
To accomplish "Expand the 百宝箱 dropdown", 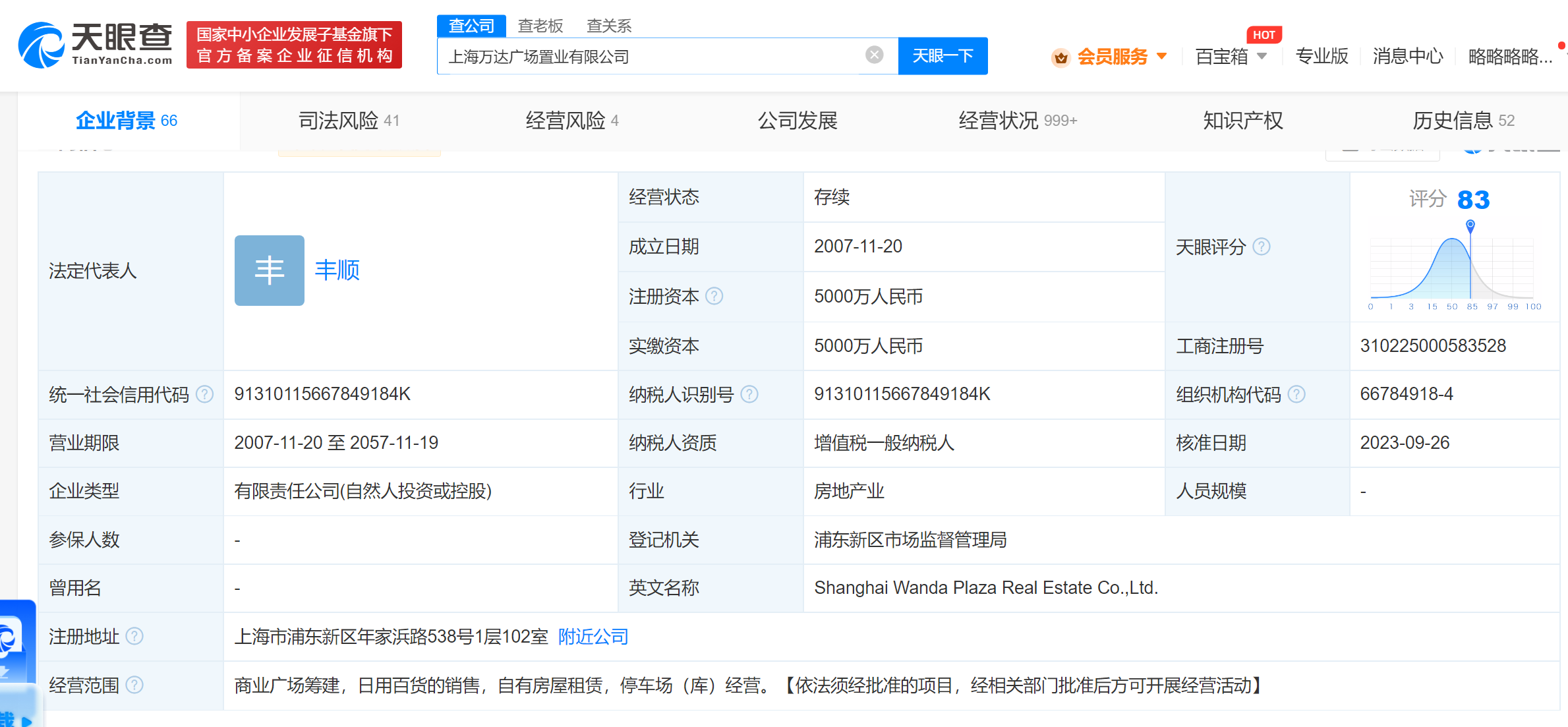I will [1231, 57].
